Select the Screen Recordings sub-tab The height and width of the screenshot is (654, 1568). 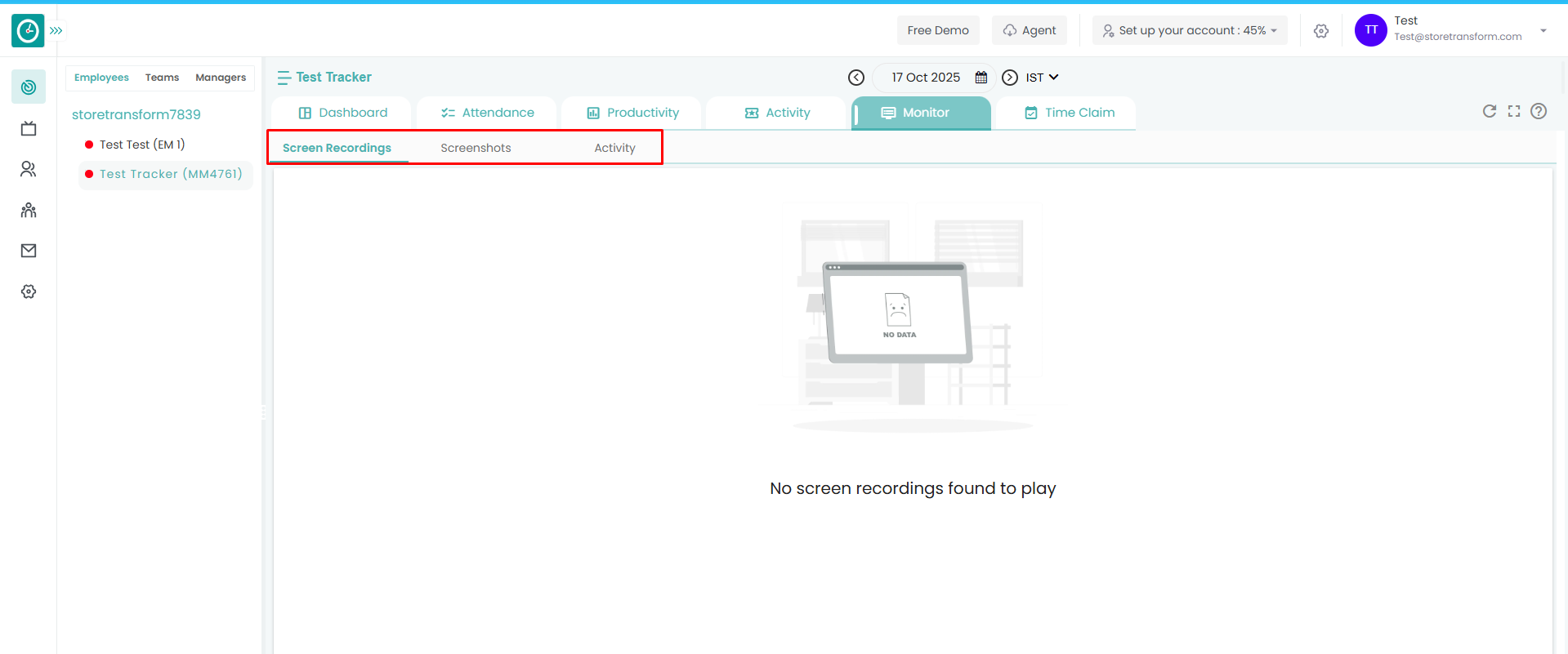pos(337,148)
